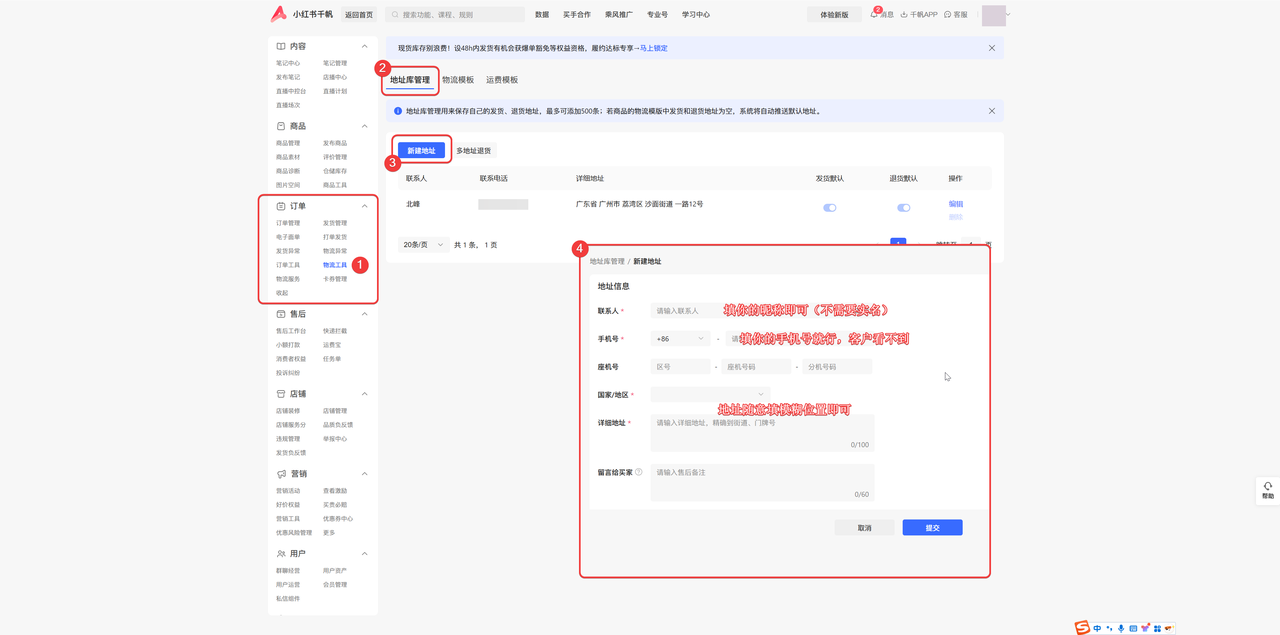Click the 千帆APP download icon
1280x635 pixels.
pos(904,15)
